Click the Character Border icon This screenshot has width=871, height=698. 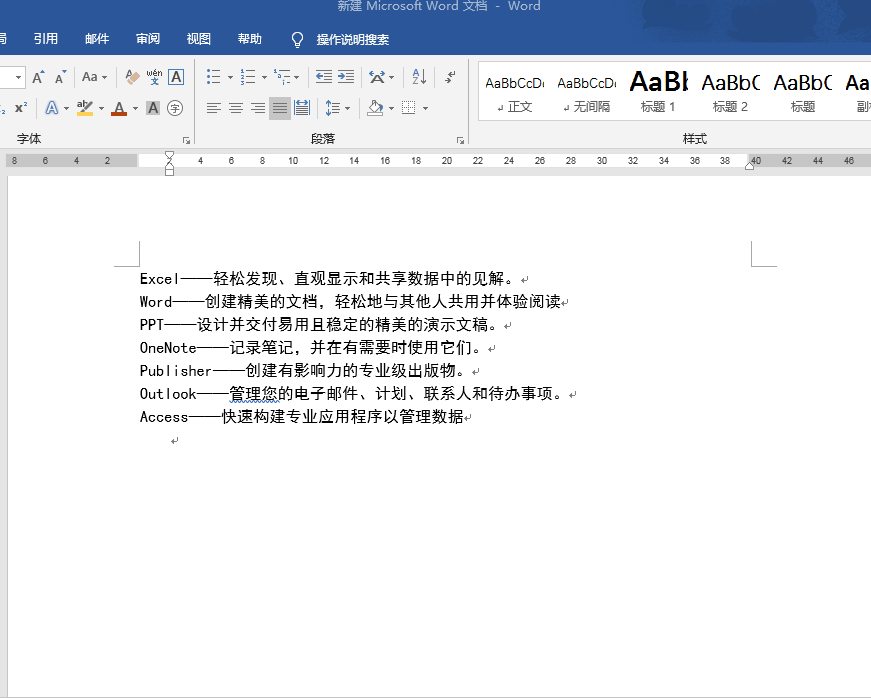point(176,77)
